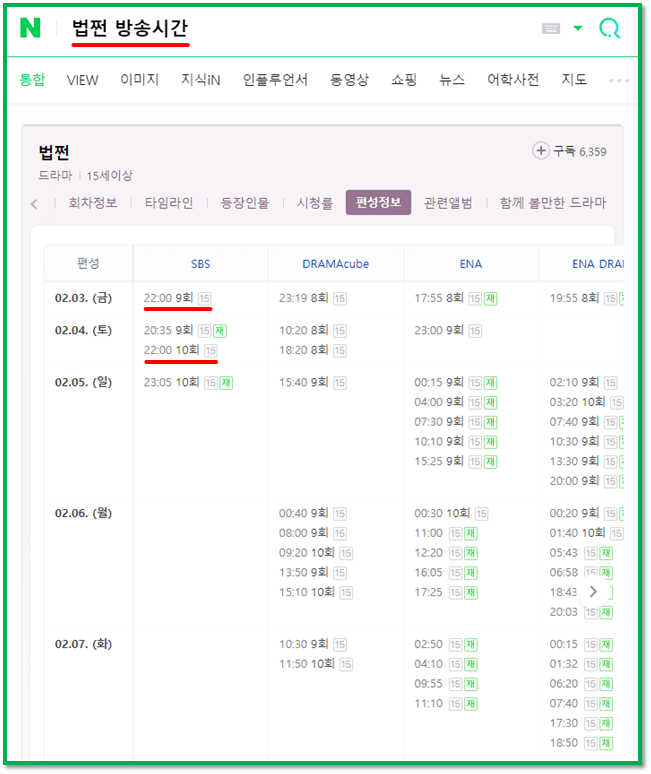This screenshot has width=651, height=774.
Task: Click SBS 22:00 10회 on 02.04
Action: tap(180, 350)
